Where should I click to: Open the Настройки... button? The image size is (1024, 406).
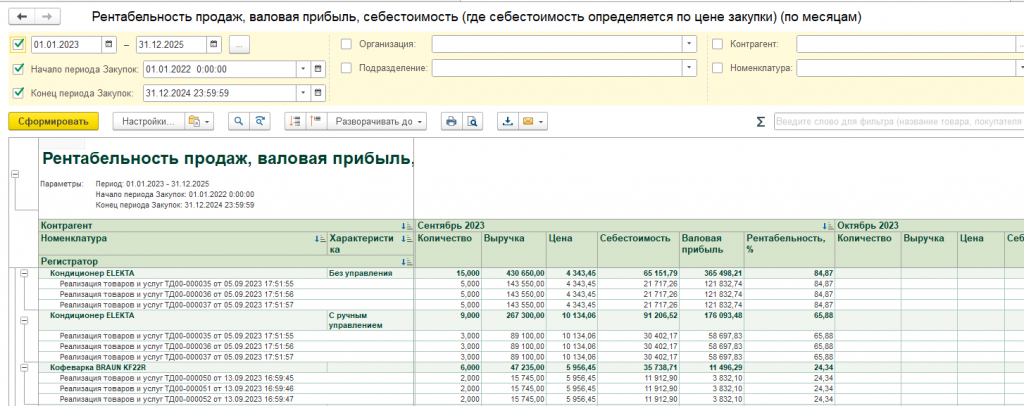pyautogui.click(x=148, y=121)
